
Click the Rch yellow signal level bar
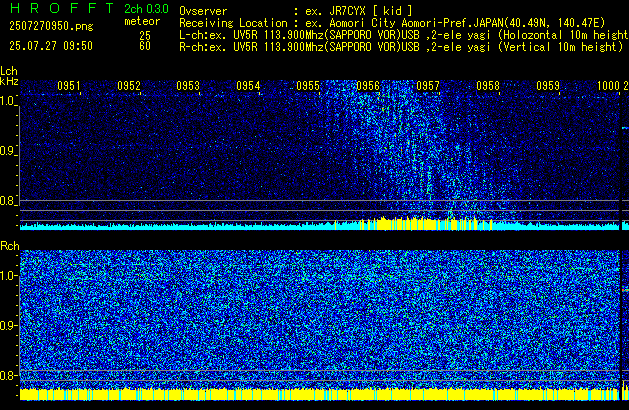(x=320, y=394)
